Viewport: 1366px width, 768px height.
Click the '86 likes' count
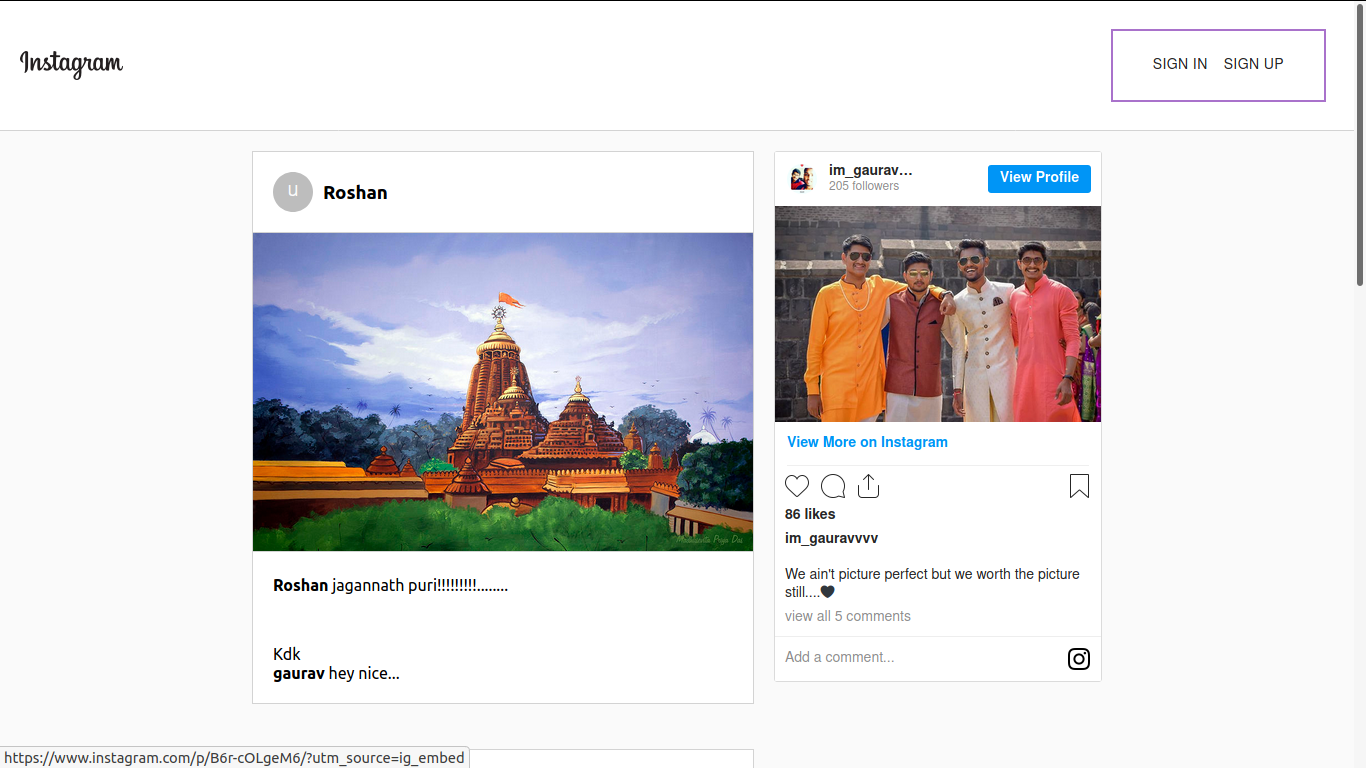click(x=810, y=514)
